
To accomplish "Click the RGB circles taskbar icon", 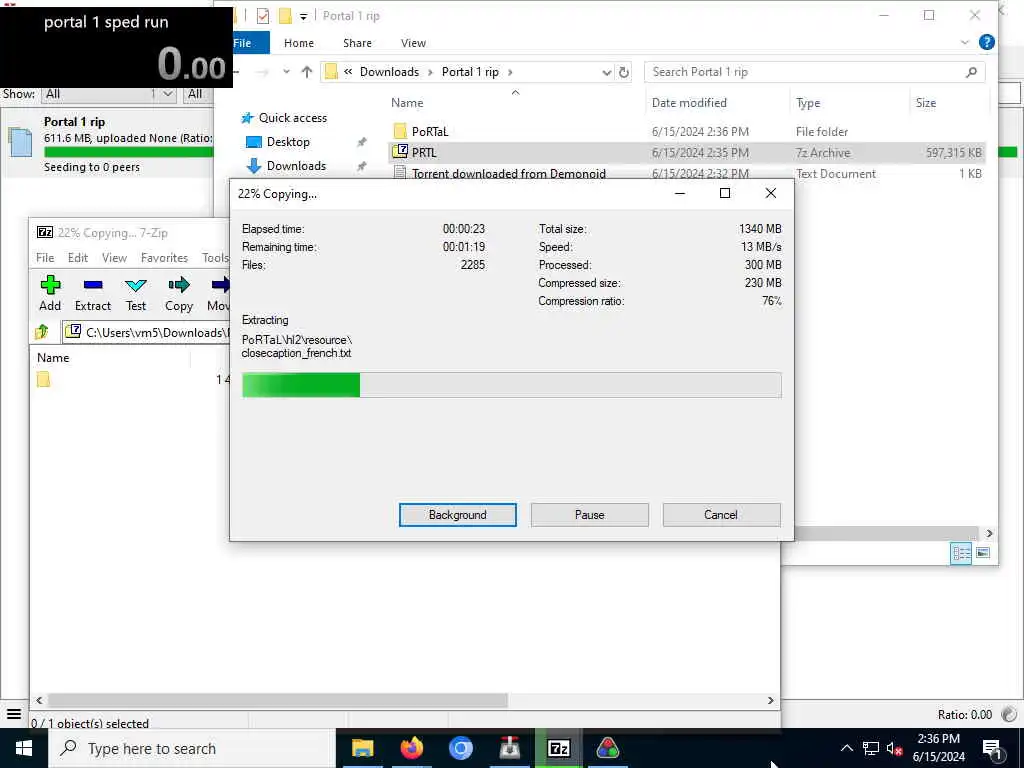I will pos(607,748).
